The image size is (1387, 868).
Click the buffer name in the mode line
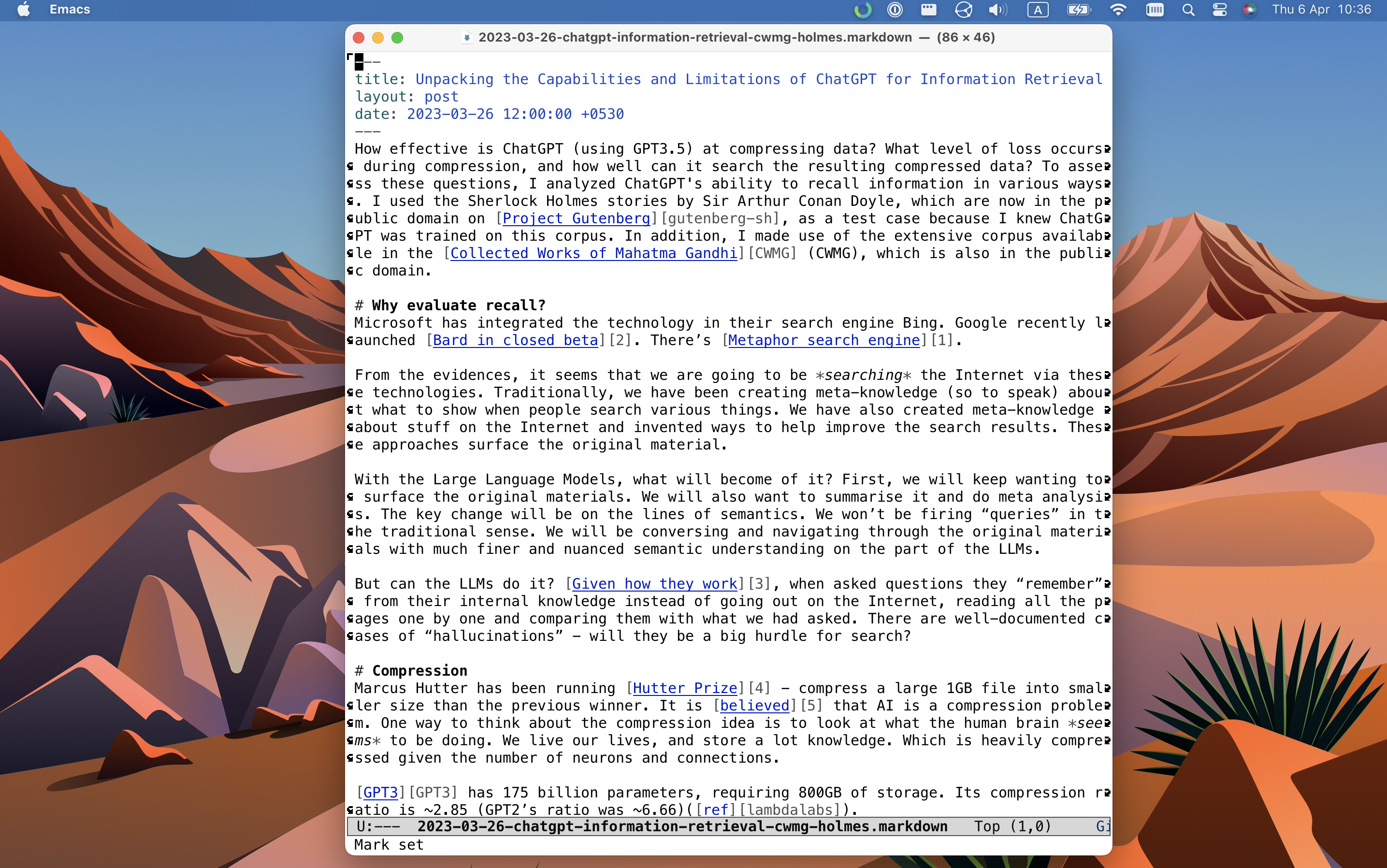pos(682,826)
